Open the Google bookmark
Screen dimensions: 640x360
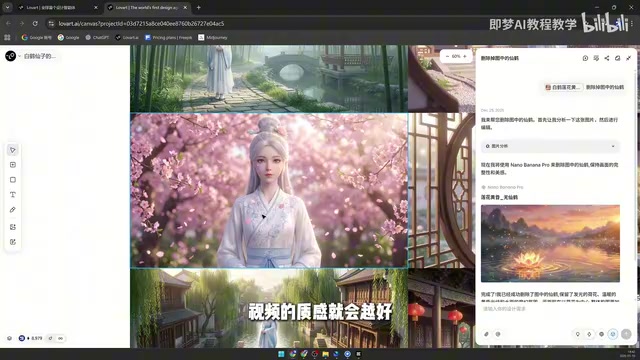click(x=68, y=37)
